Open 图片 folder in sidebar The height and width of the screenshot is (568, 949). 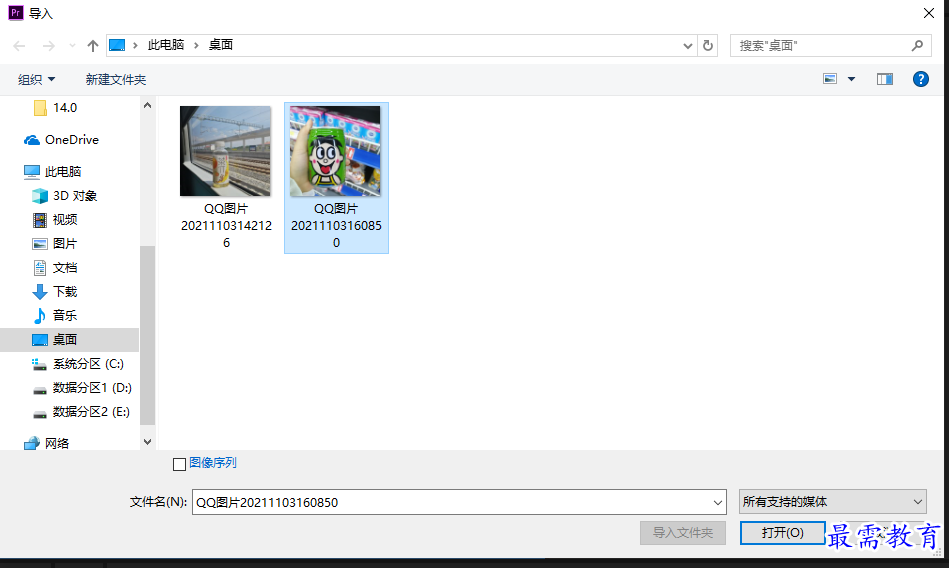[64, 243]
